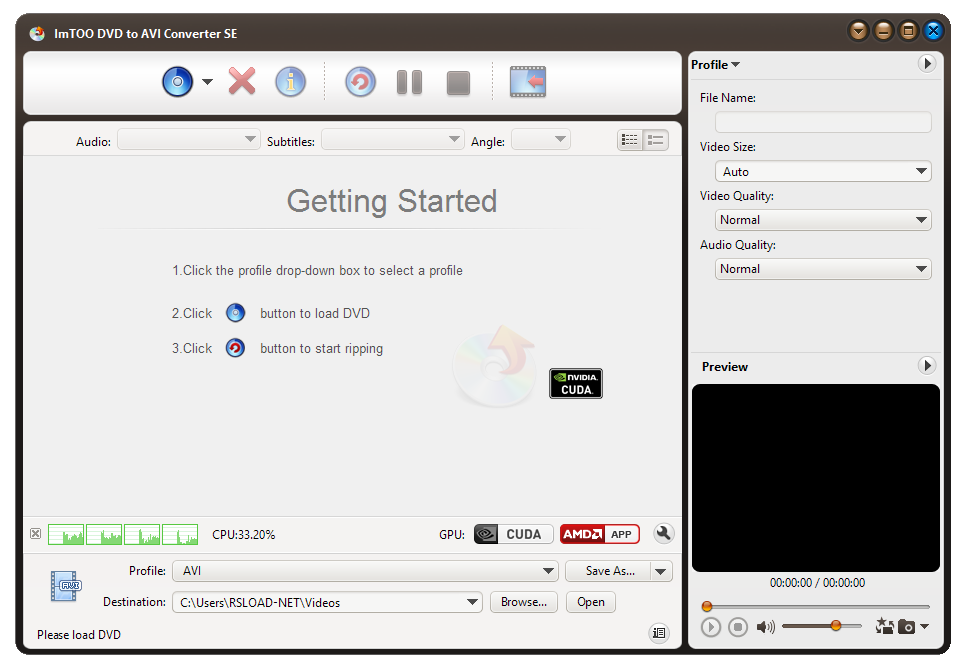968x669 pixels.
Task: Click the app logo in title bar
Action: pos(38,33)
